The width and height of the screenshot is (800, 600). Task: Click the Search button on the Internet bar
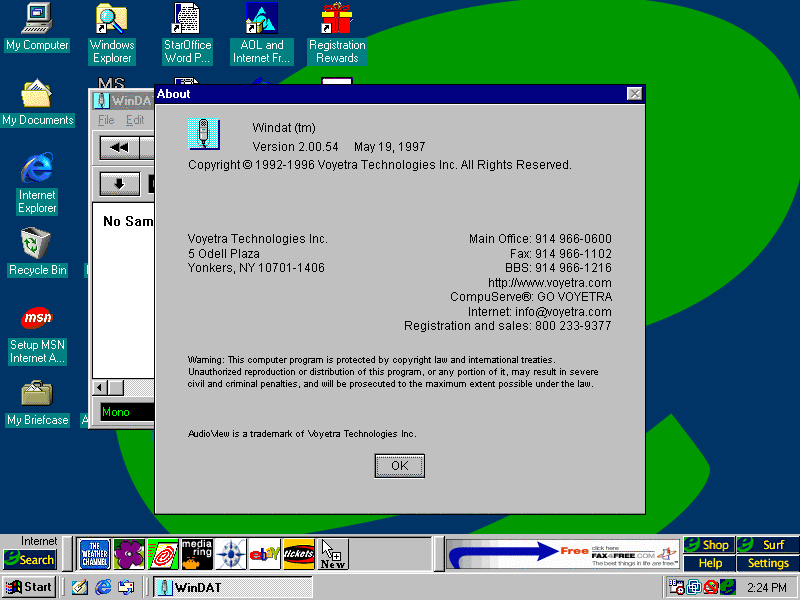[x=29, y=560]
